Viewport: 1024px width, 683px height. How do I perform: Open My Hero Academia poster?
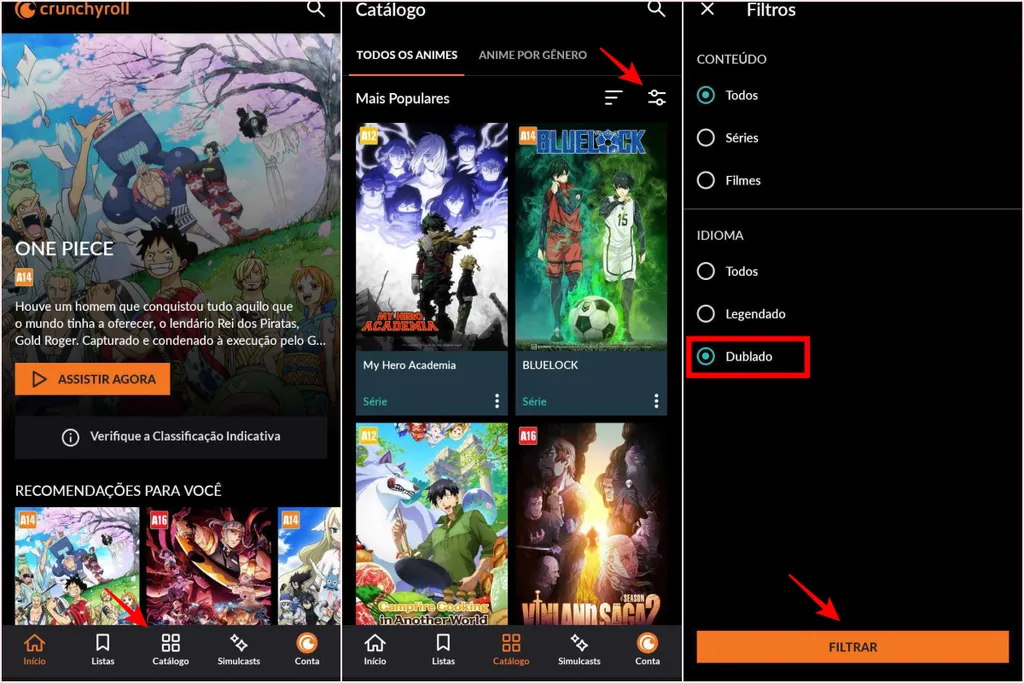[x=432, y=237]
